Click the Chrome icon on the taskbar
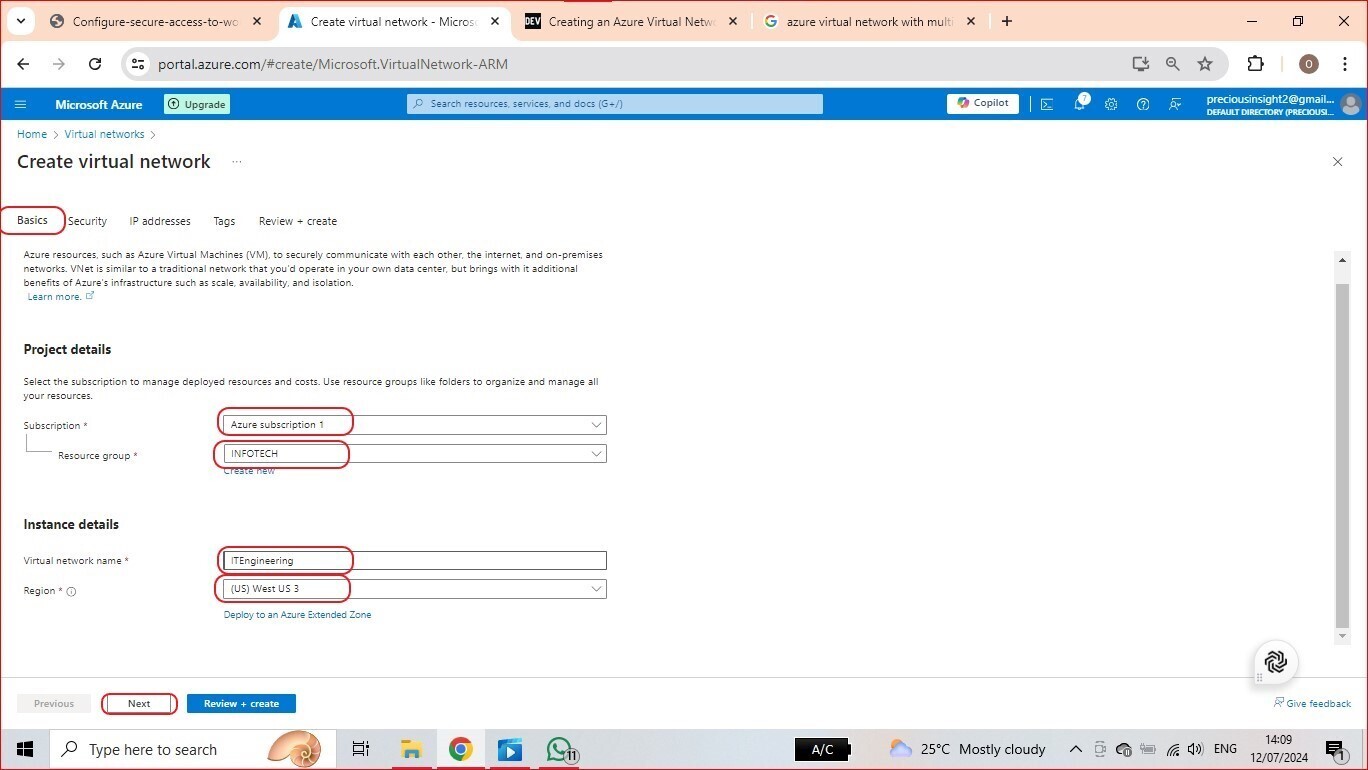The height and width of the screenshot is (770, 1368). (460, 749)
